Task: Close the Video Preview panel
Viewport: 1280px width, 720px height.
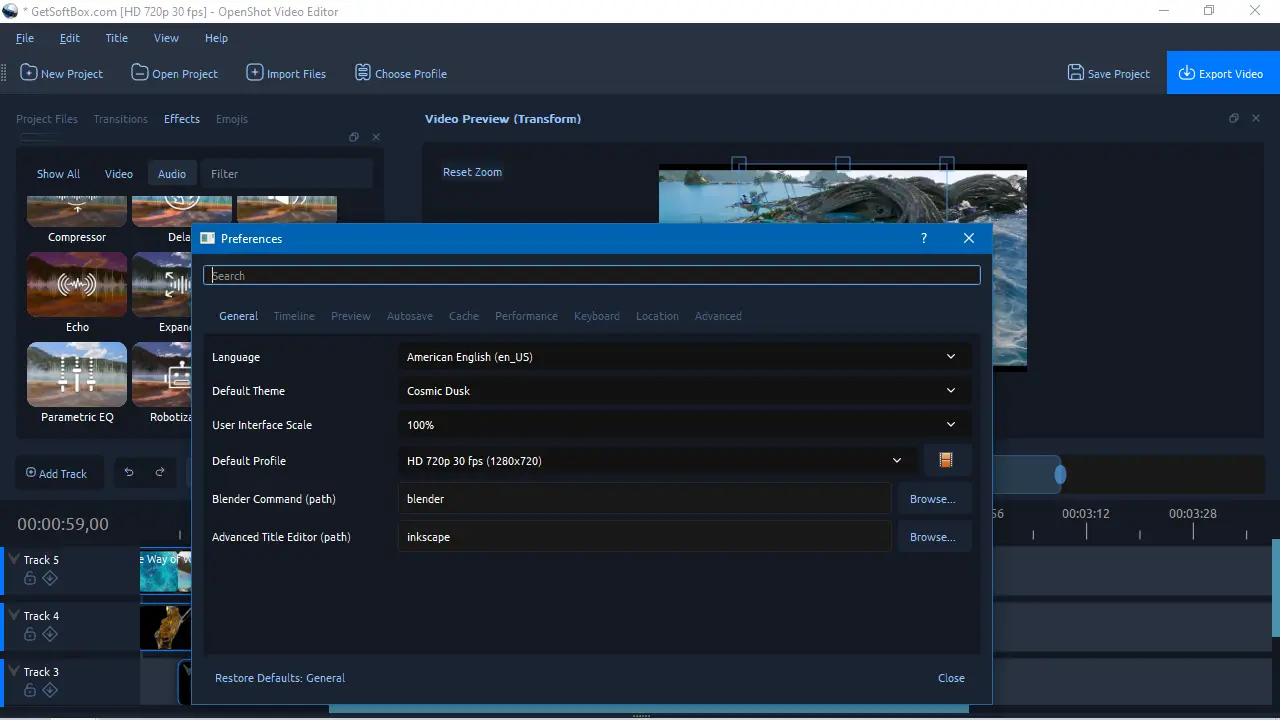Action: (1256, 118)
